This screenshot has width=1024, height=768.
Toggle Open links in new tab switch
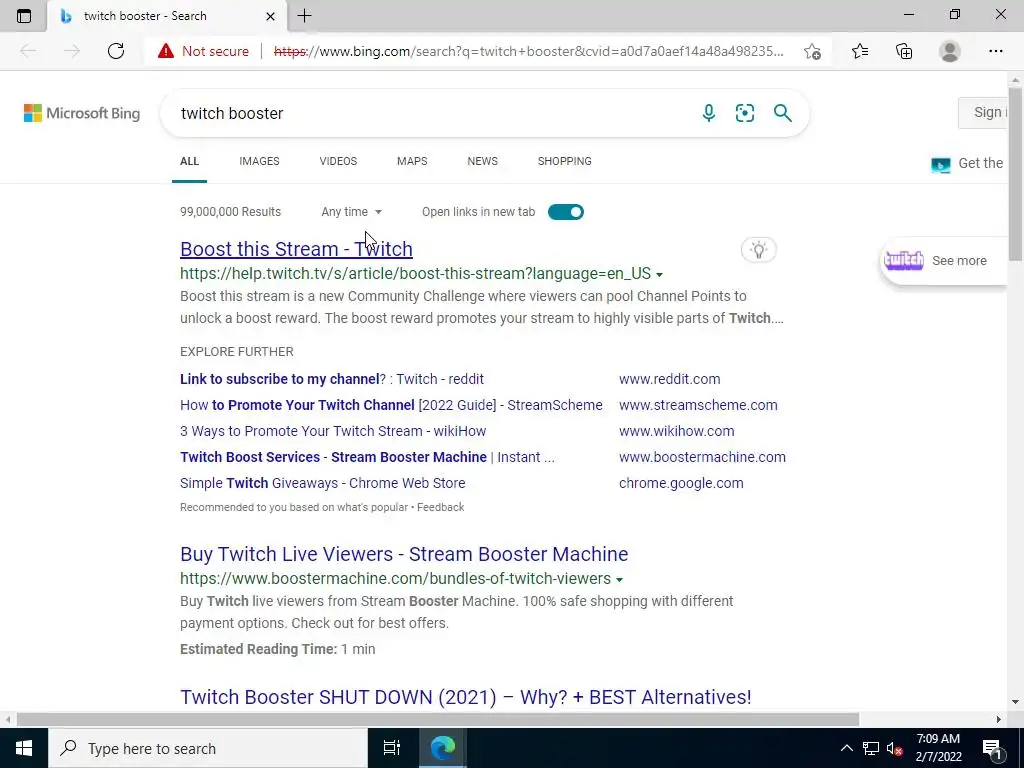pyautogui.click(x=566, y=212)
